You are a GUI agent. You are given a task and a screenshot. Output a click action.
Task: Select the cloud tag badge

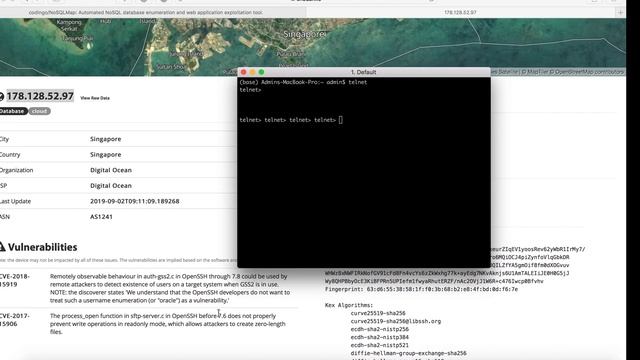tap(40, 111)
